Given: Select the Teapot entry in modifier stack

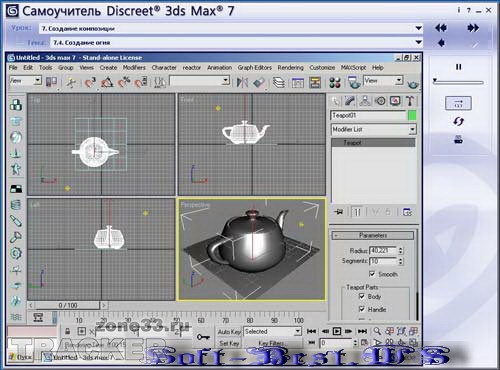Looking at the screenshot, I should (x=374, y=143).
